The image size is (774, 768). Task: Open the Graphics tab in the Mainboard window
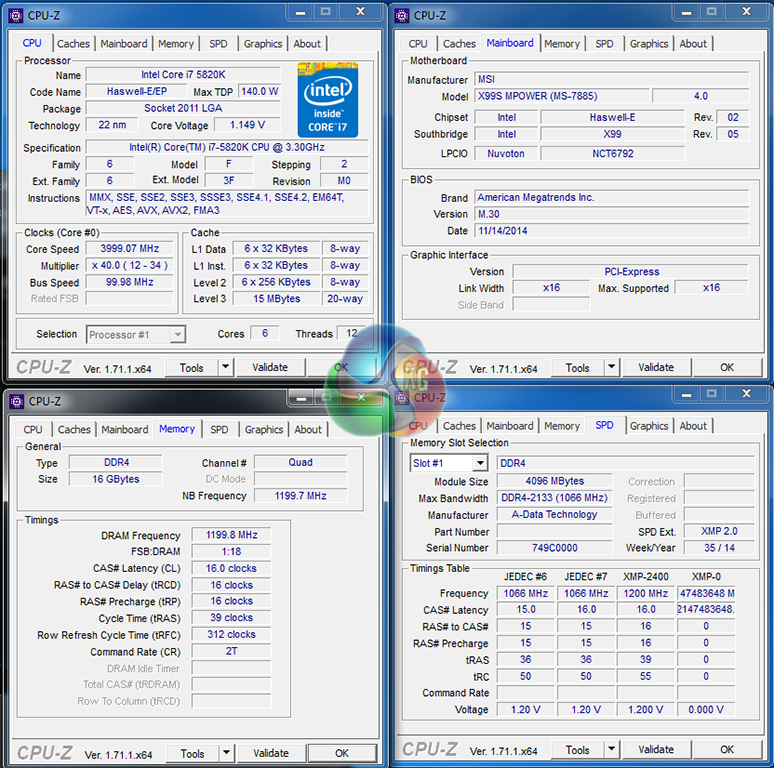coord(649,44)
